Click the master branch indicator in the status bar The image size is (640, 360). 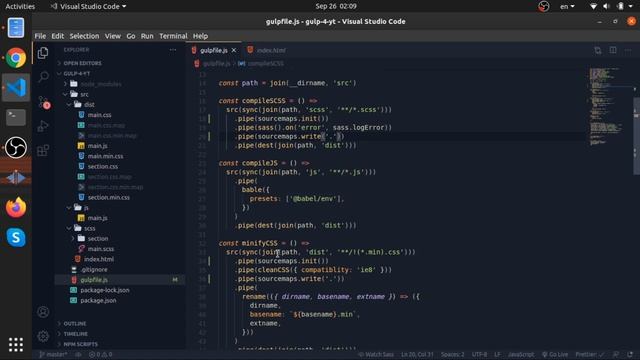pos(53,354)
